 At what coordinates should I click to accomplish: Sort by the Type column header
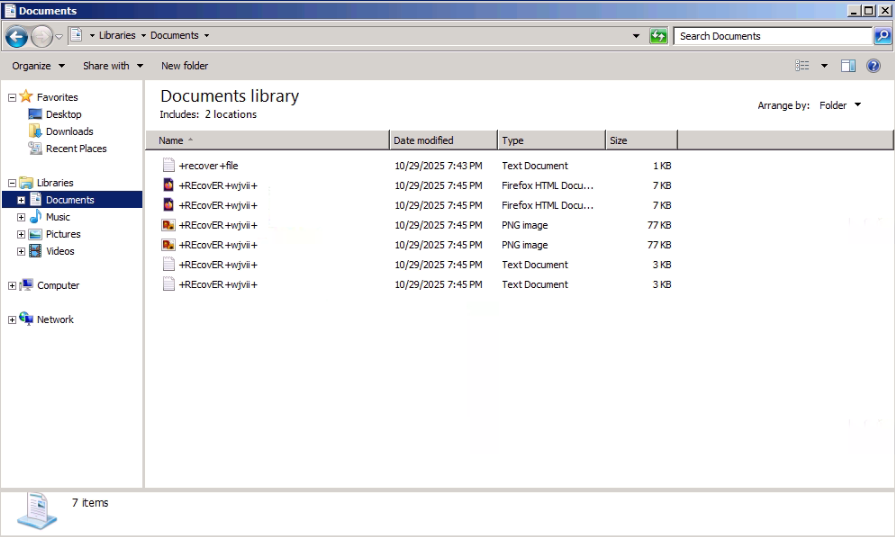[551, 140]
